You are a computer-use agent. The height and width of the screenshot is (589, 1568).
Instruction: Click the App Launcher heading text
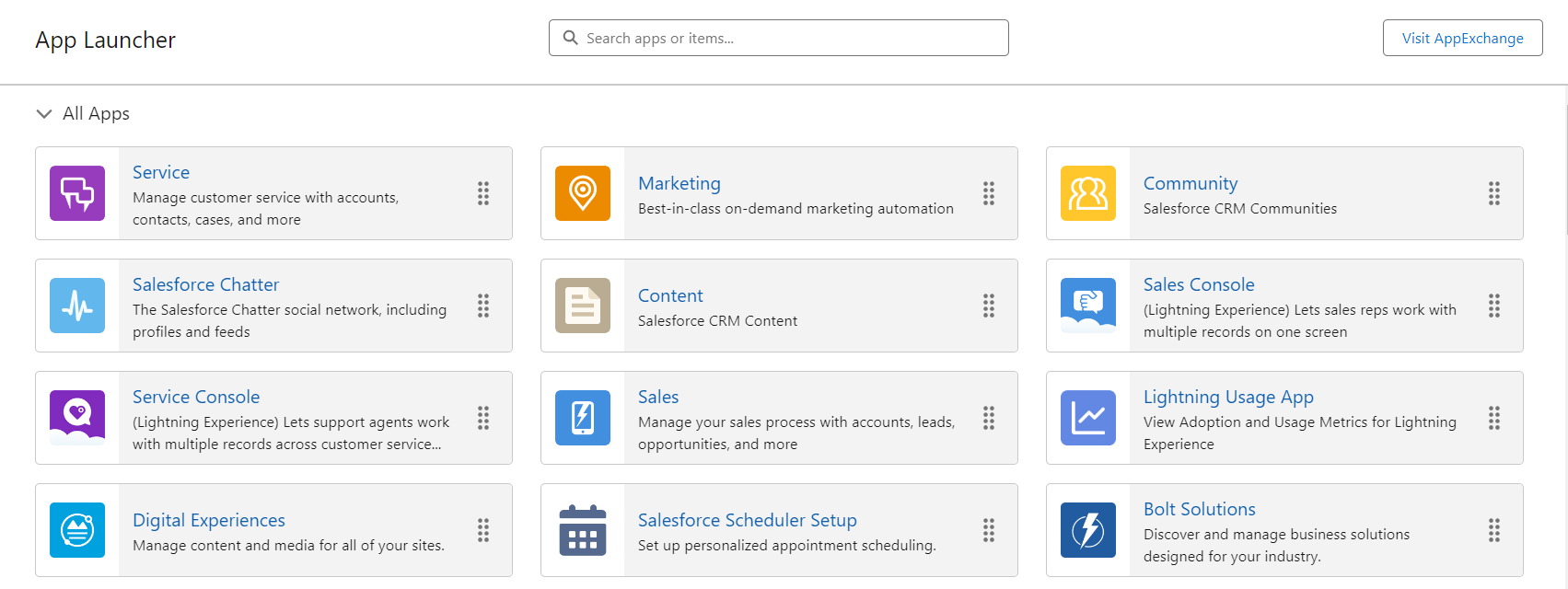click(106, 40)
